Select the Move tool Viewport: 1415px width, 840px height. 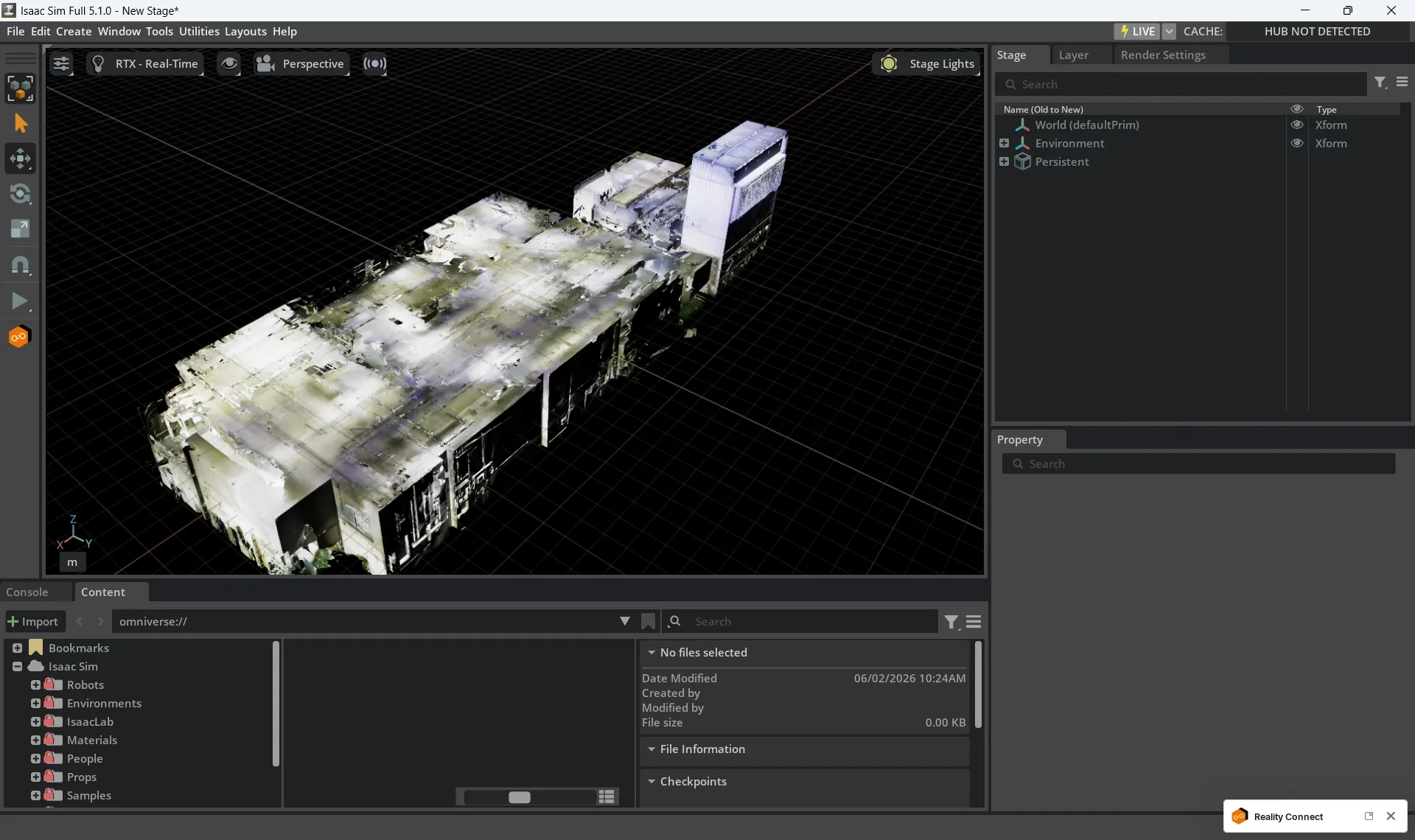20,158
